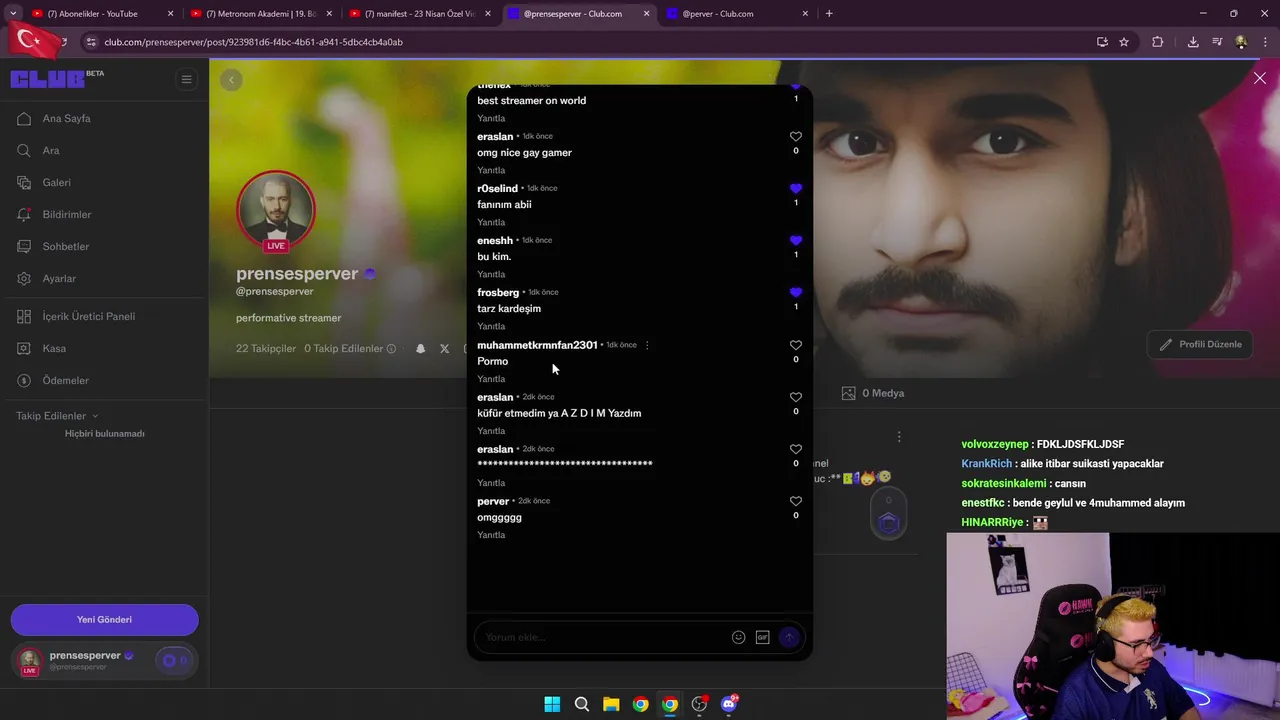
Task: Click the Club BETA logo
Action: point(57,79)
